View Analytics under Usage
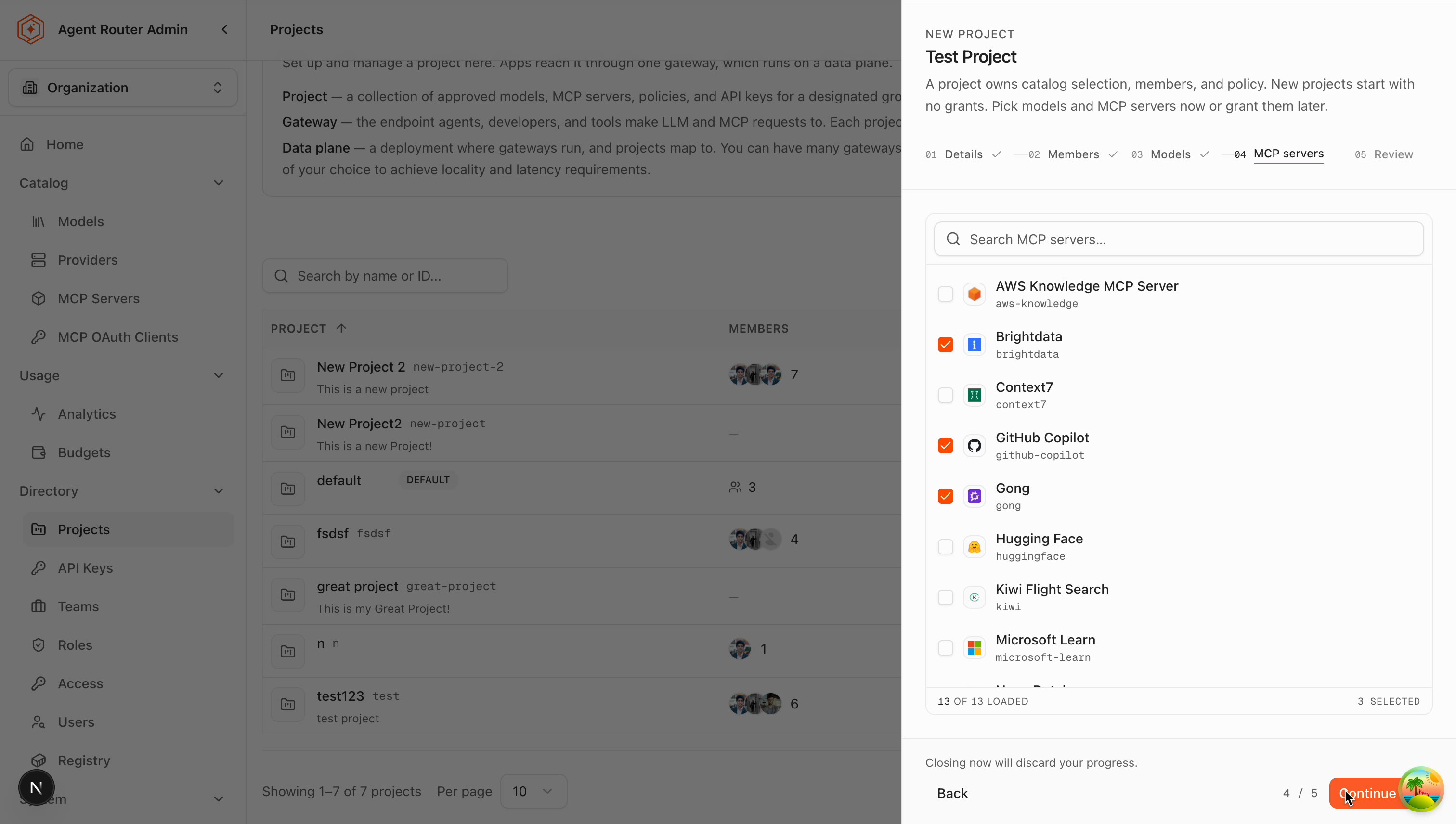This screenshot has width=1456, height=824. click(87, 414)
